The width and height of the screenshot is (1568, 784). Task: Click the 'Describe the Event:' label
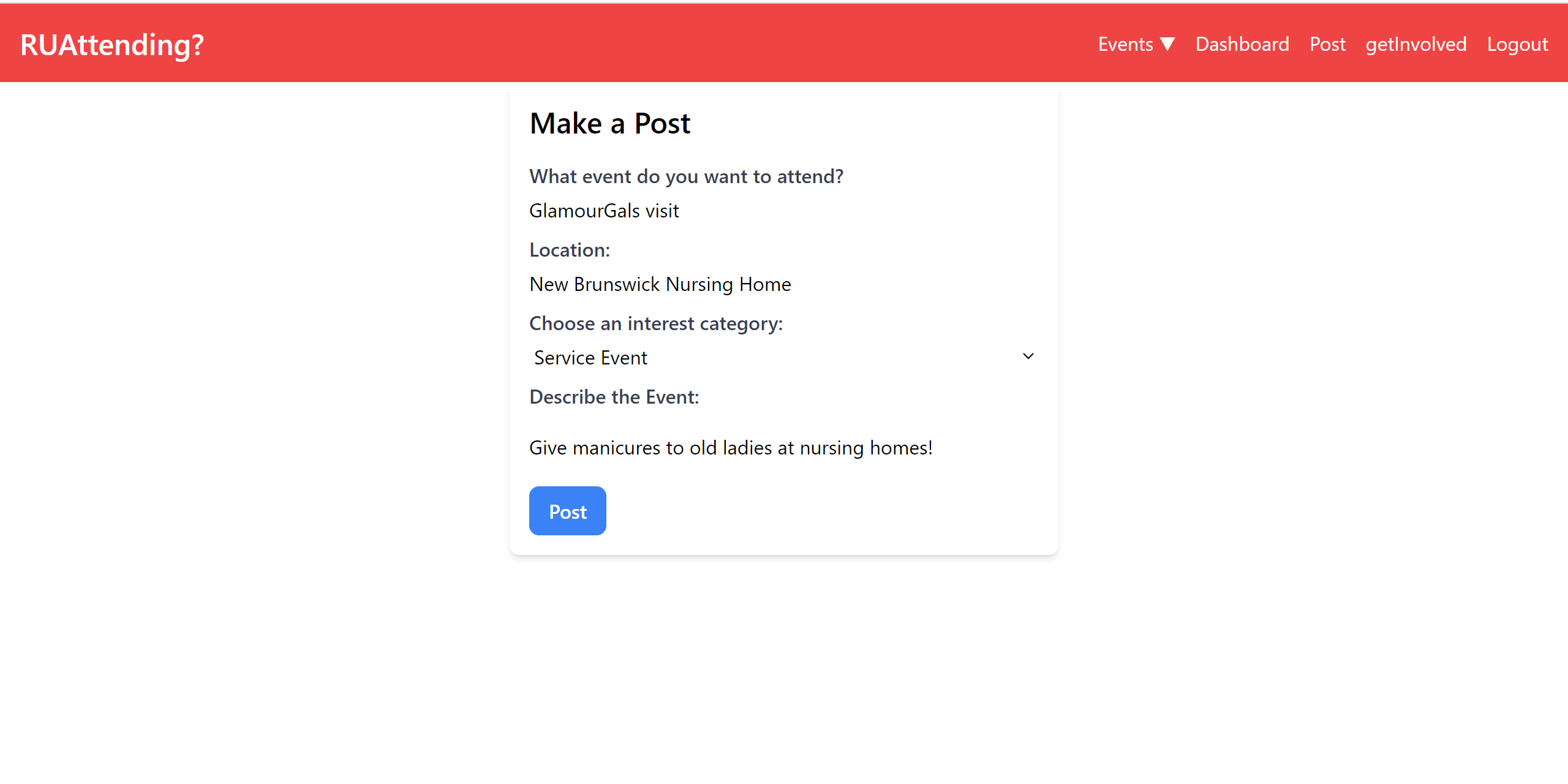[x=614, y=397]
